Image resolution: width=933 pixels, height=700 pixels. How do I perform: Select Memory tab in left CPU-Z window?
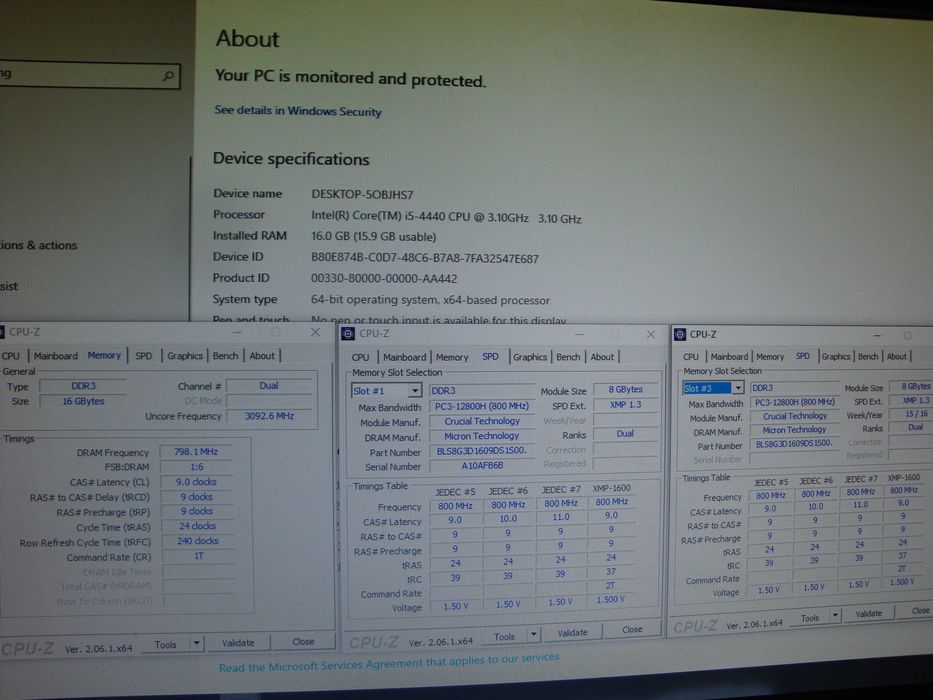(104, 355)
